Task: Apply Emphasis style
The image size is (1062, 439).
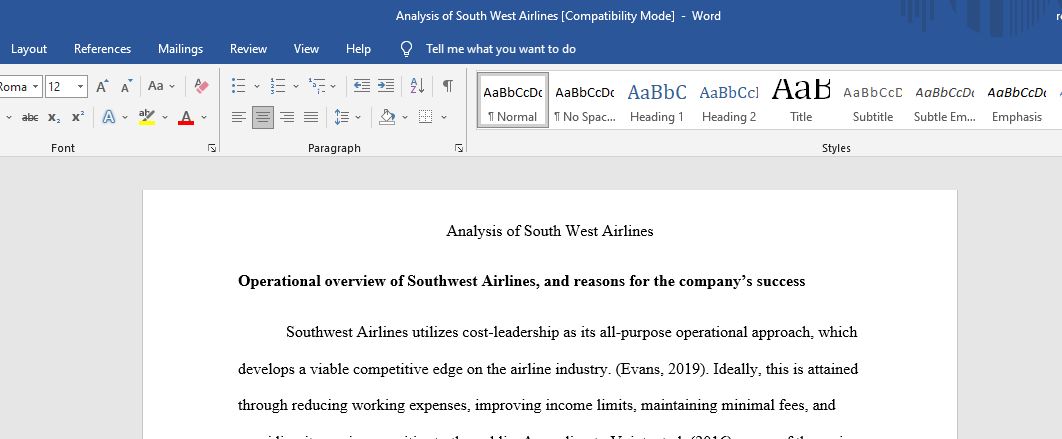Action: point(1017,100)
